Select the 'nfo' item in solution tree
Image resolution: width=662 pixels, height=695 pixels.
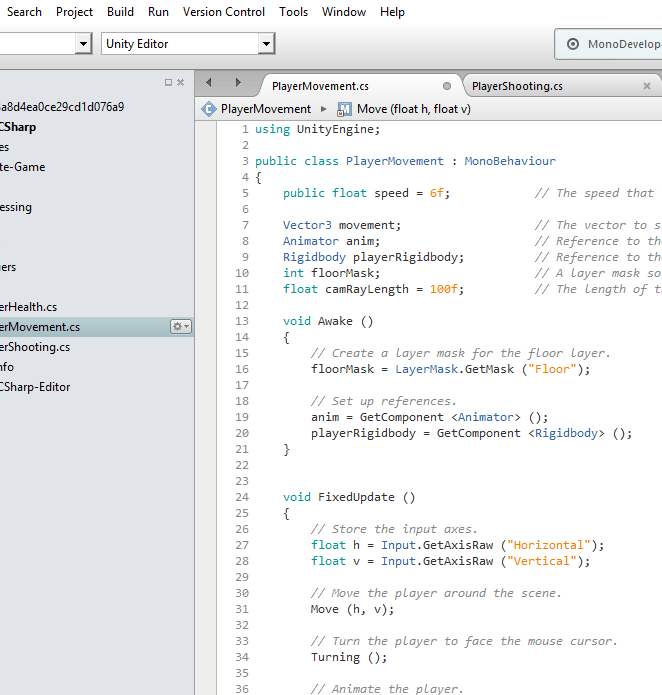pyautogui.click(x=7, y=367)
